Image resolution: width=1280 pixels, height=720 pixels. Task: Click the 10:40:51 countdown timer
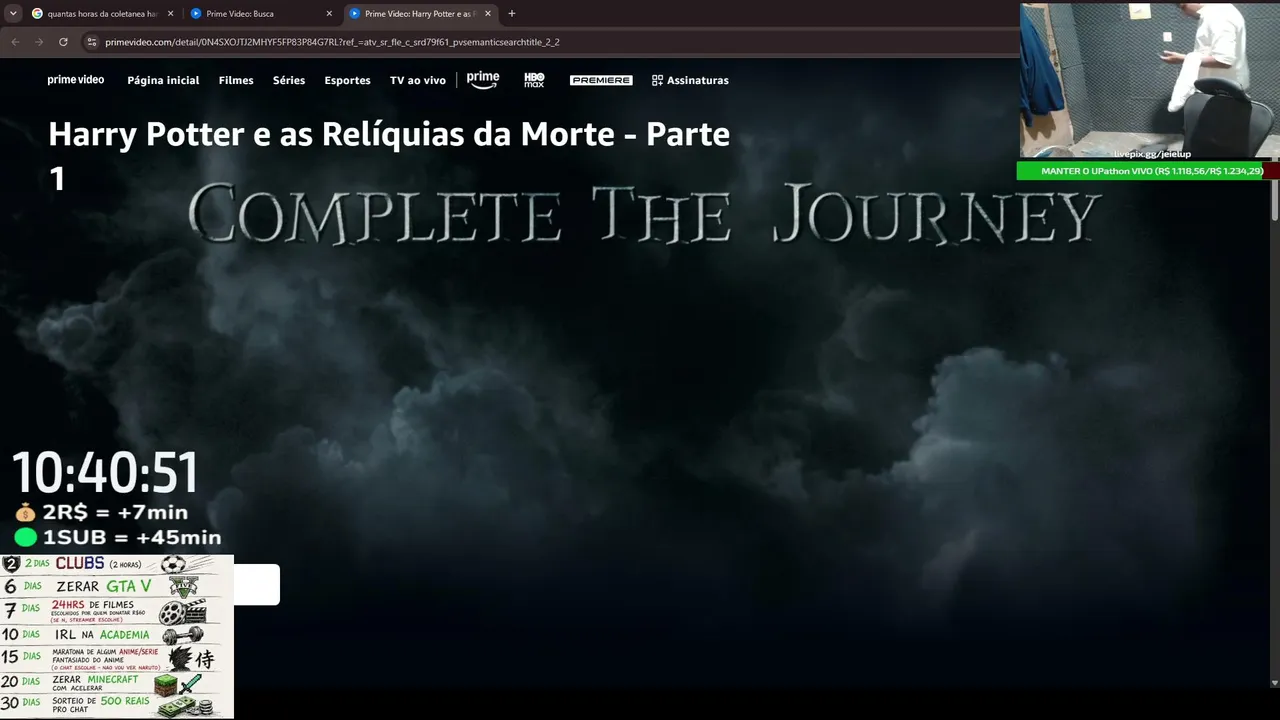point(105,473)
